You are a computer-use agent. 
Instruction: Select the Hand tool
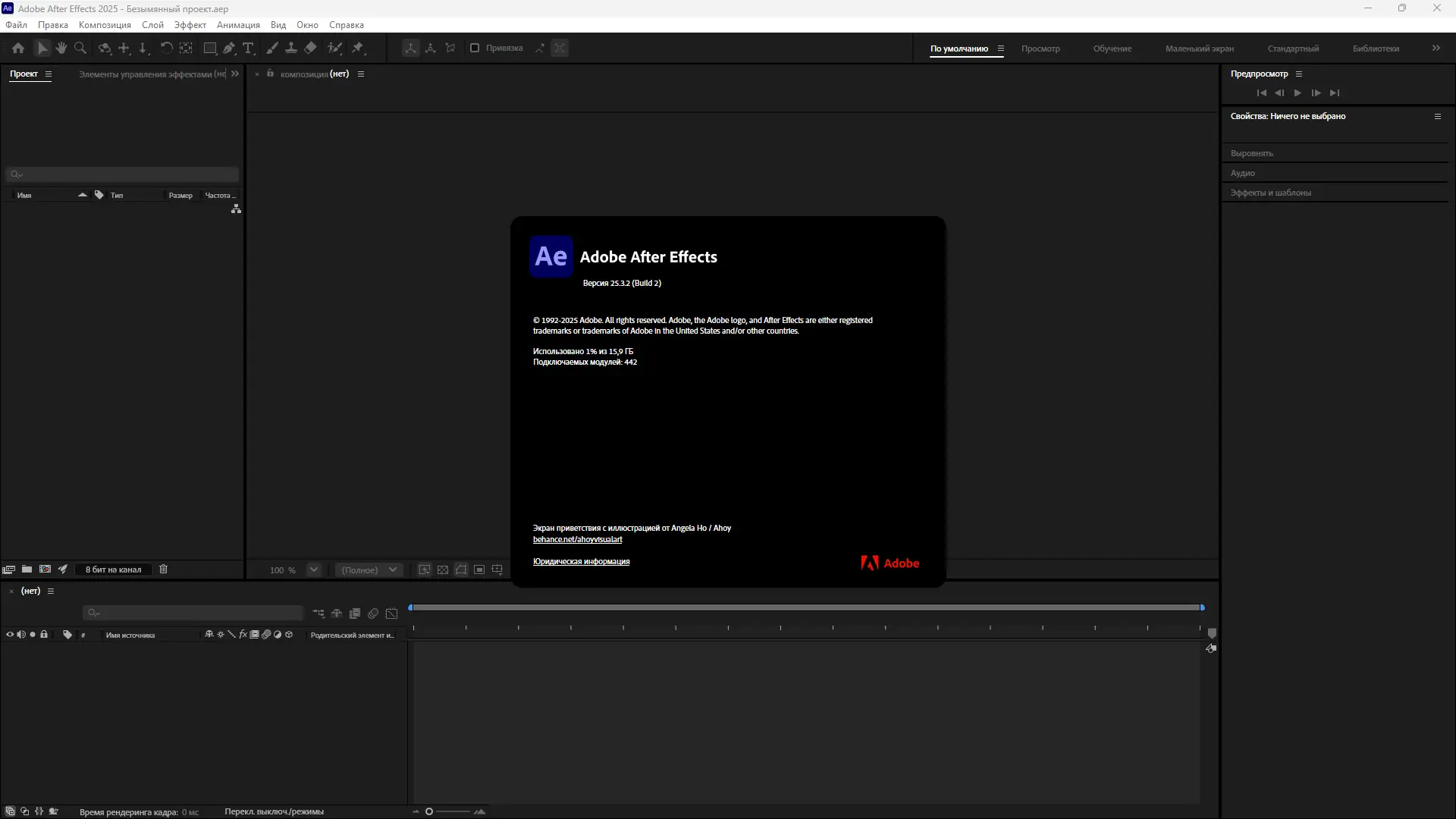click(61, 48)
